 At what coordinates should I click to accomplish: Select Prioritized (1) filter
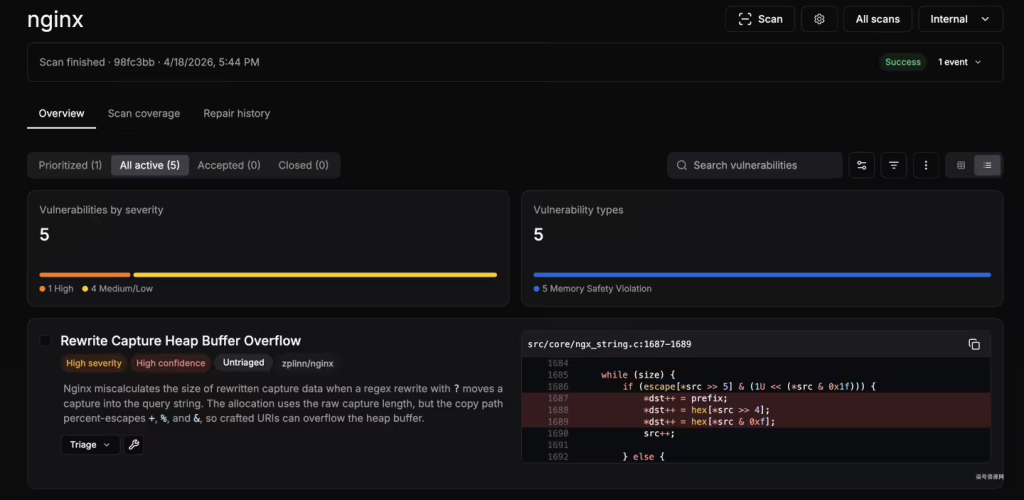(70, 165)
